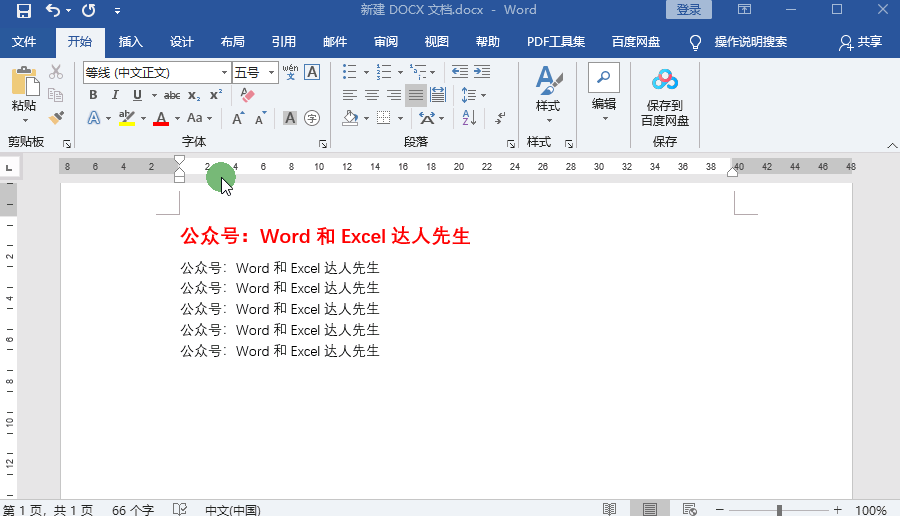This screenshot has width=900, height=516.
Task: Expand the Quick Access Toolbar customize arrow
Action: click(117, 10)
